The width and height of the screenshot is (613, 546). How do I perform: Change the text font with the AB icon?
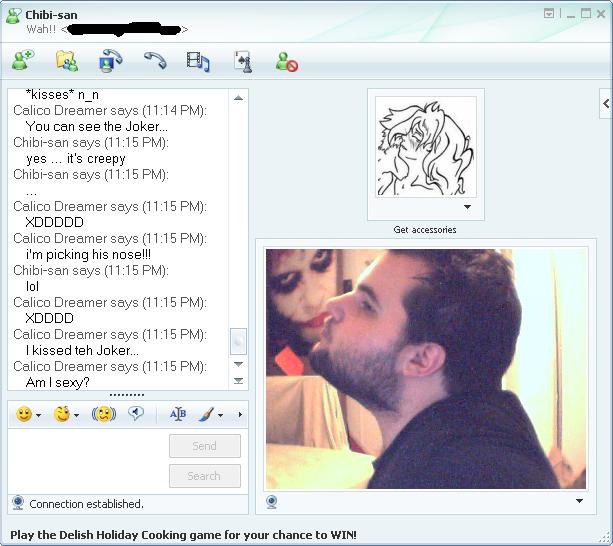[178, 414]
